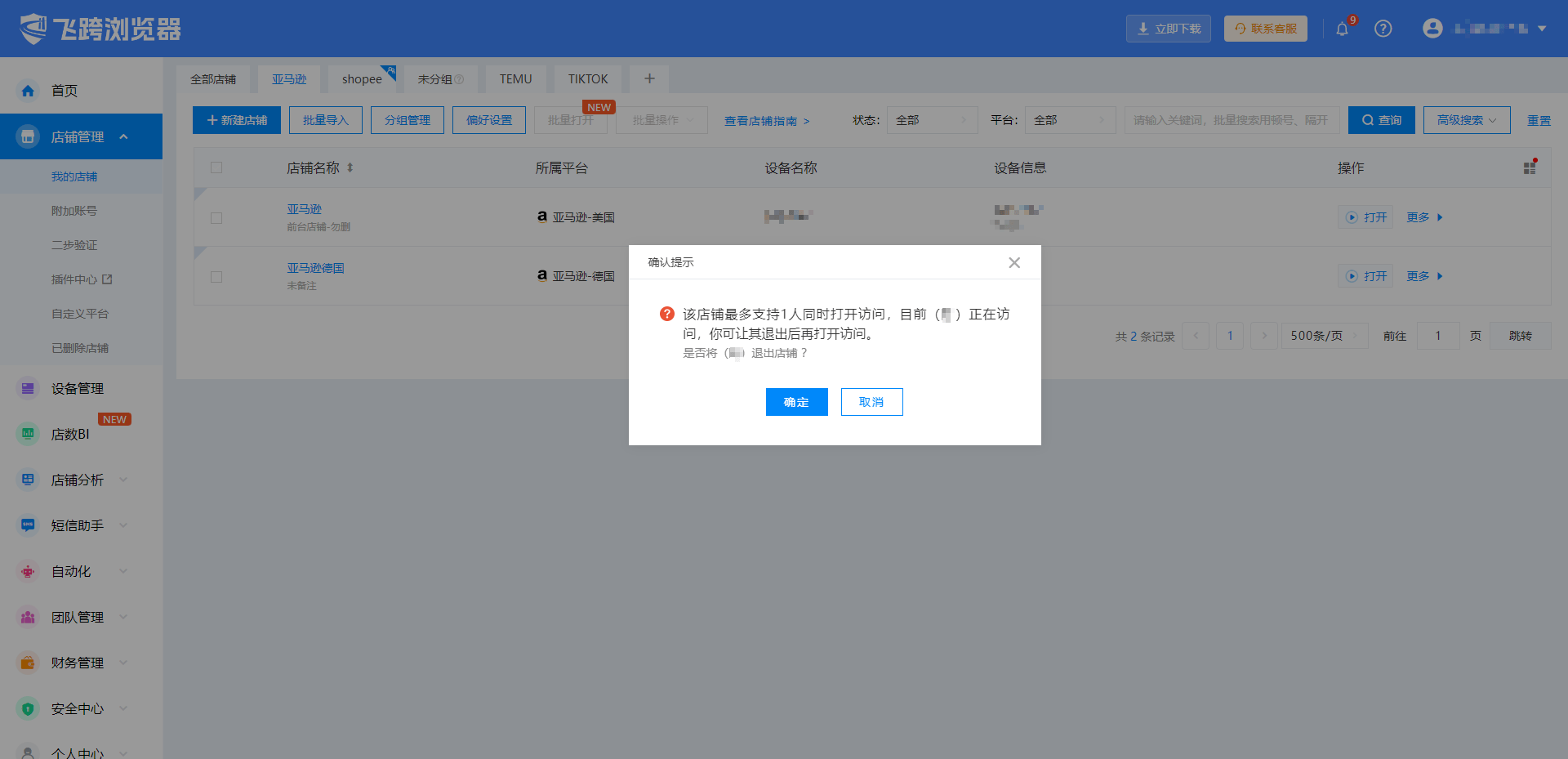Expand the 店铺分析 menu
Screen dimensions: 1568x759
tap(123, 480)
